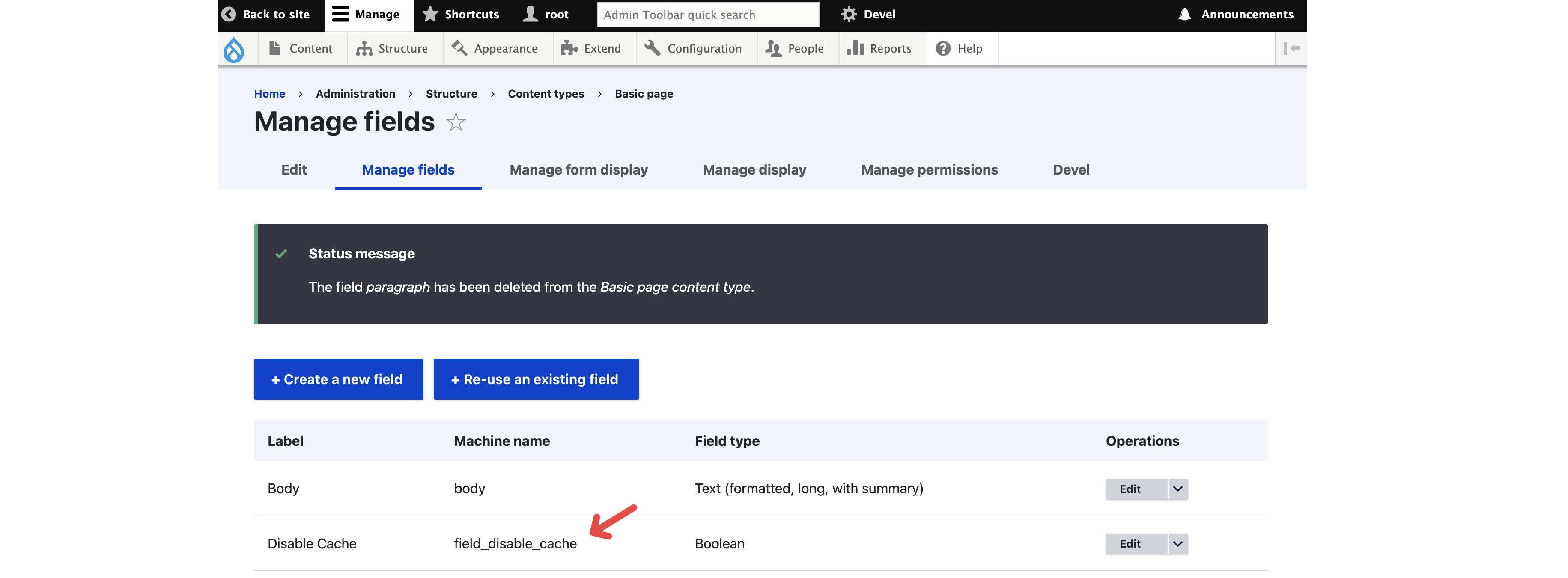Image resolution: width=1568 pixels, height=578 pixels.
Task: Click Re-use an existing field button
Action: [536, 379]
